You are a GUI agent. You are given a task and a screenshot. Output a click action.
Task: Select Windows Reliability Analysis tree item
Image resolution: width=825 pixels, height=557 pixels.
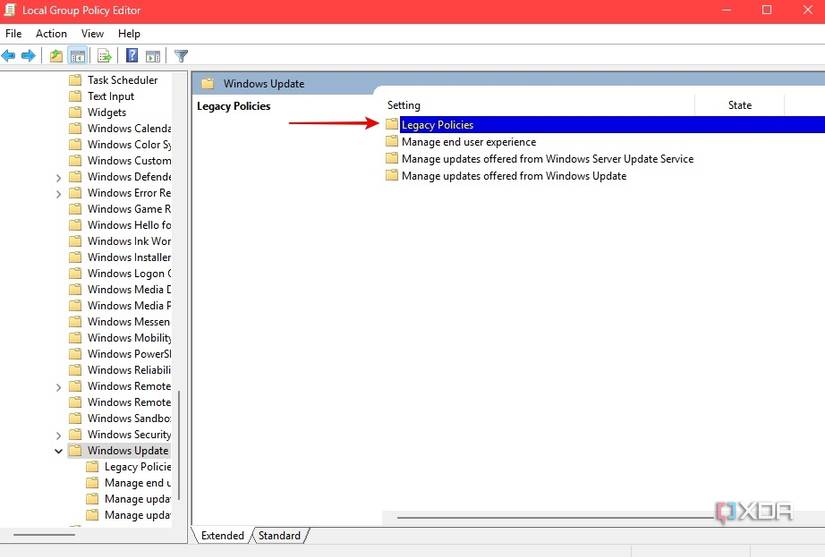click(x=129, y=370)
